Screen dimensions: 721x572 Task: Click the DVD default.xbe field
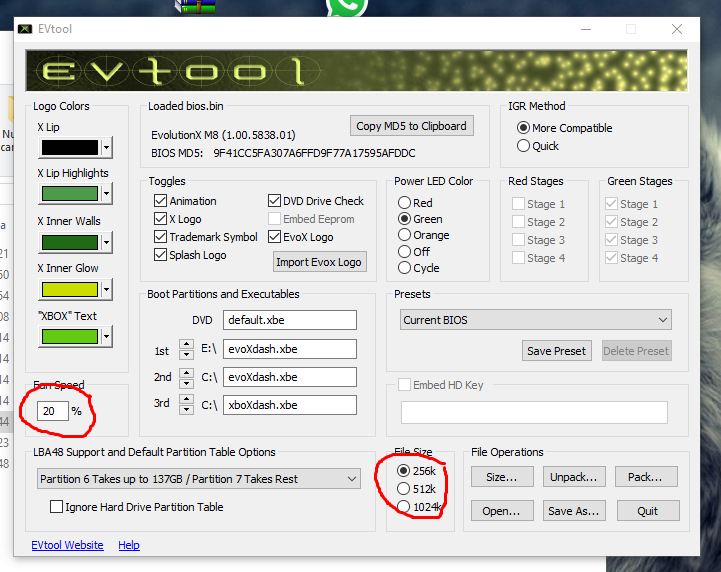click(290, 320)
